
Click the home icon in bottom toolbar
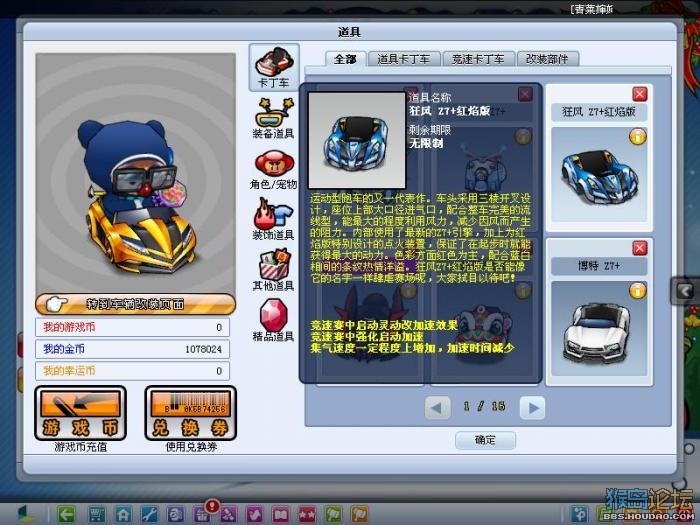click(124, 514)
